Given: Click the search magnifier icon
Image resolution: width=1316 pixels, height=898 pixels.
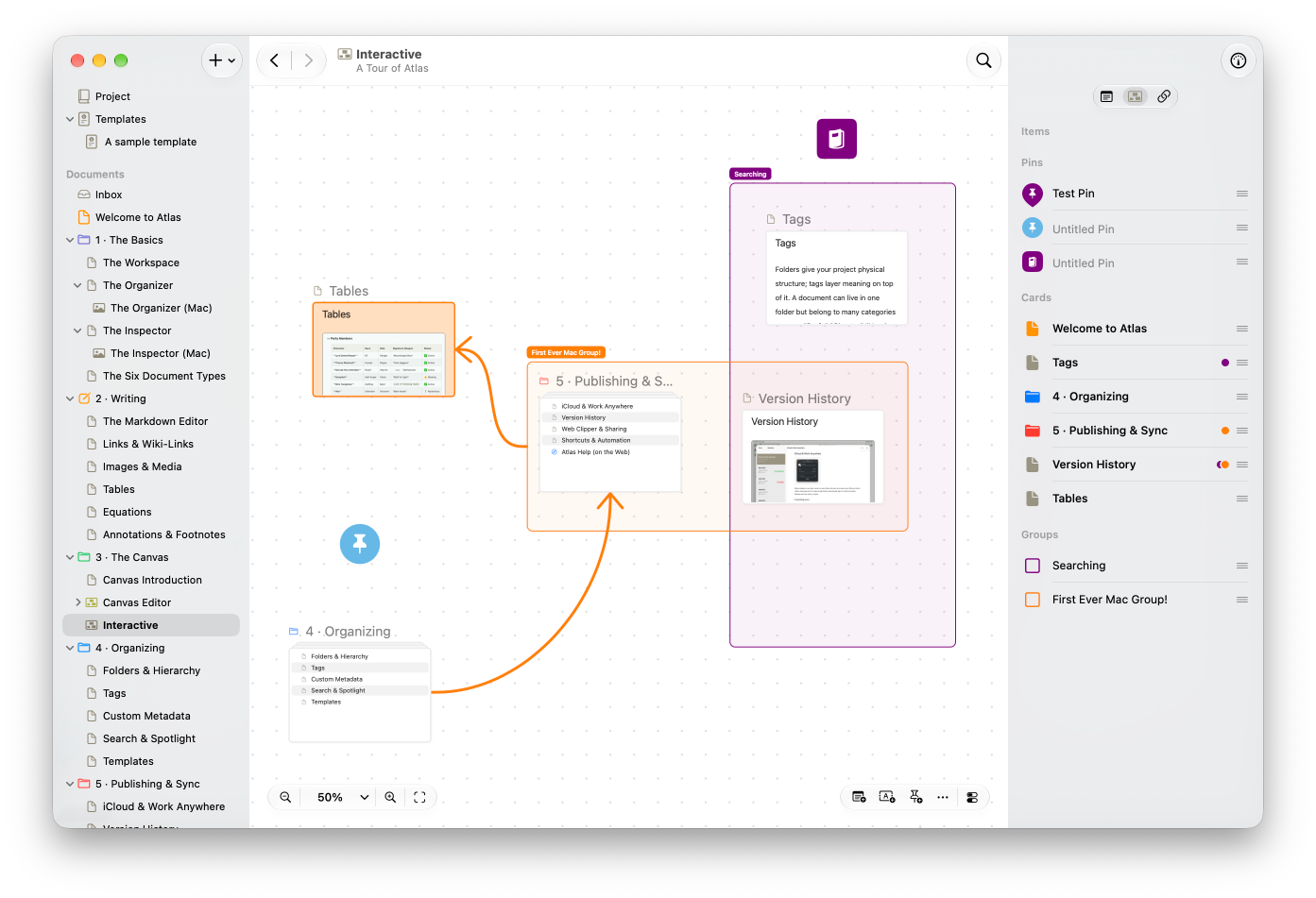Looking at the screenshot, I should coord(983,60).
